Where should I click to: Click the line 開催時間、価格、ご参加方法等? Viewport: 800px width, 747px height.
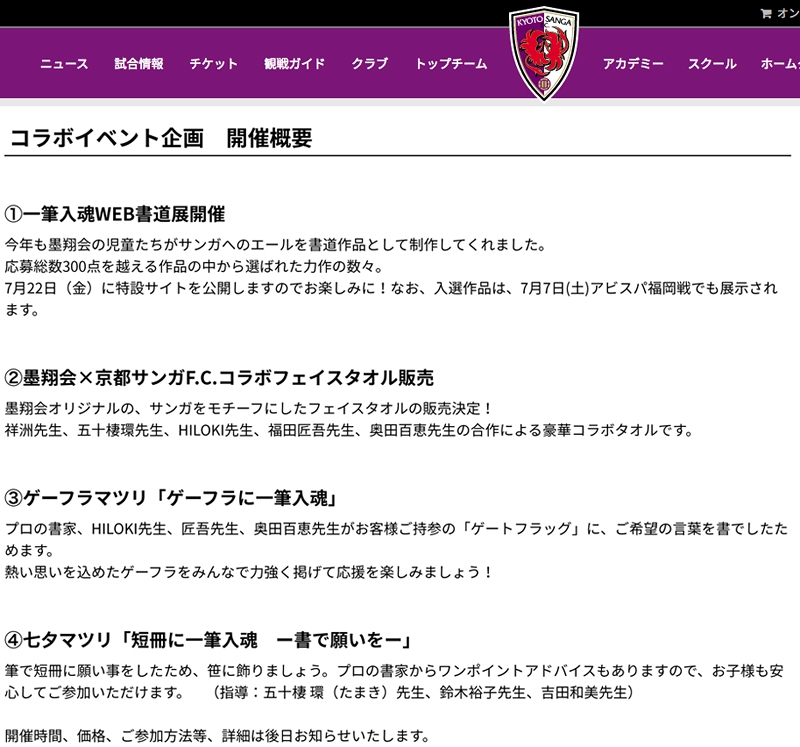click(x=218, y=736)
